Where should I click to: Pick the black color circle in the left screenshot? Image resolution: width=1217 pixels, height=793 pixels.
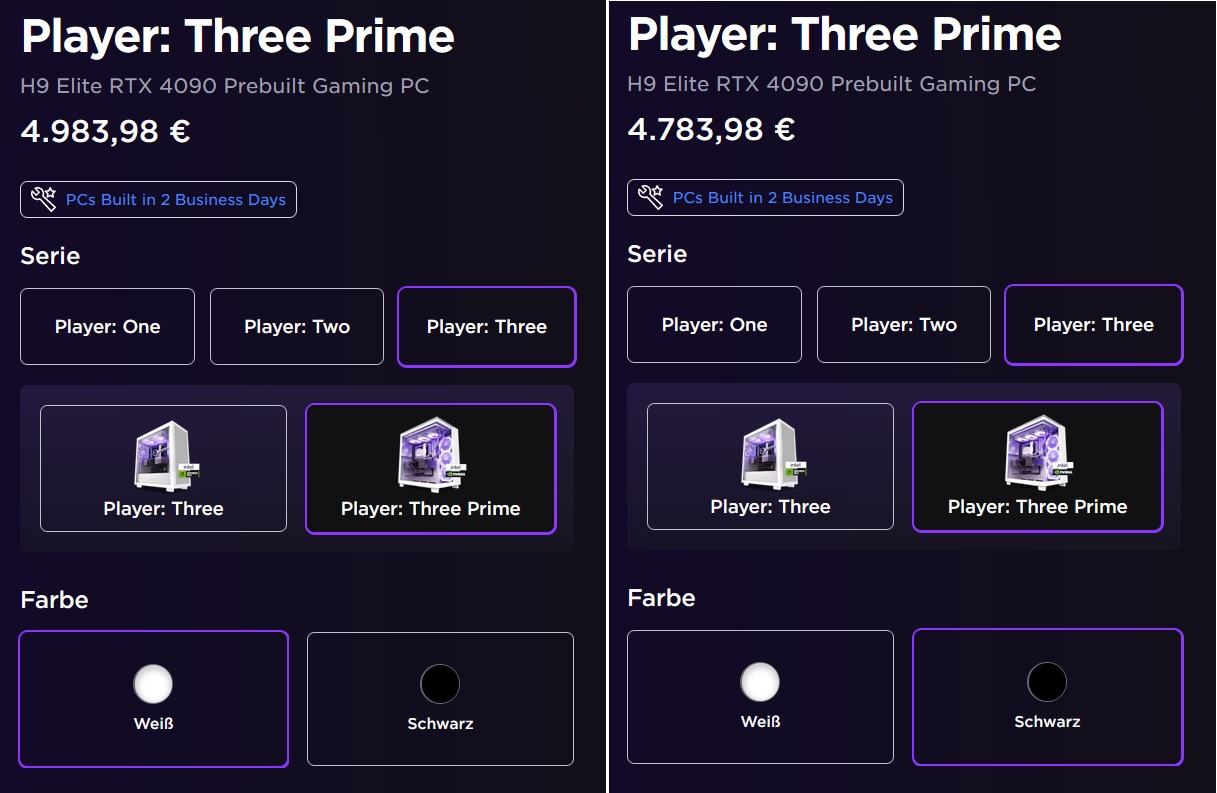440,685
